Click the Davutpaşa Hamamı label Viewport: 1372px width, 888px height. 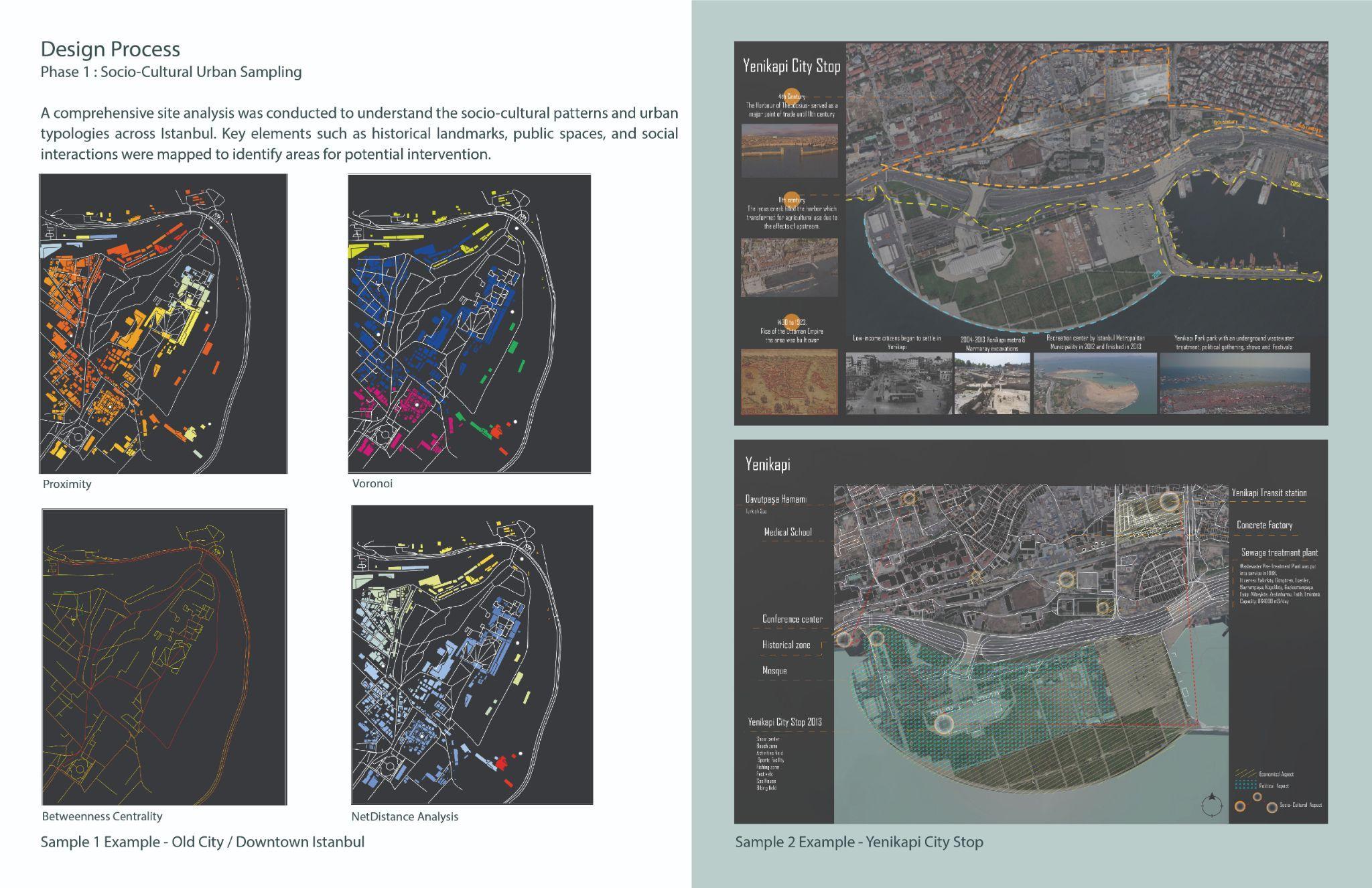(x=776, y=499)
